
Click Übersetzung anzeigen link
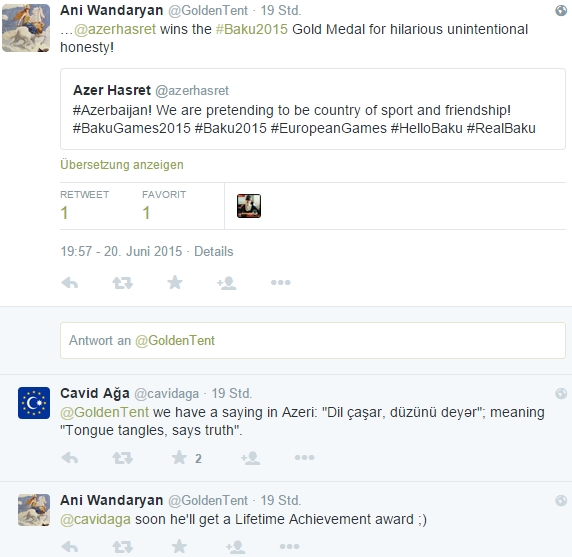point(122,165)
